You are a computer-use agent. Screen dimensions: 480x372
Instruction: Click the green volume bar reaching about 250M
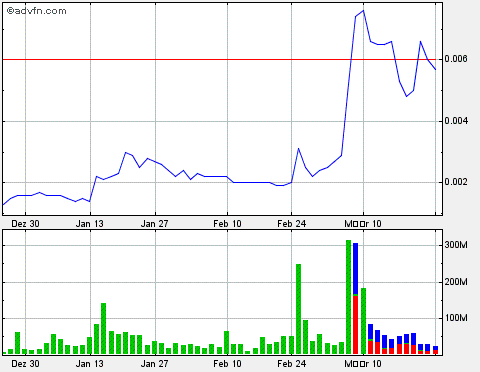[299, 309]
